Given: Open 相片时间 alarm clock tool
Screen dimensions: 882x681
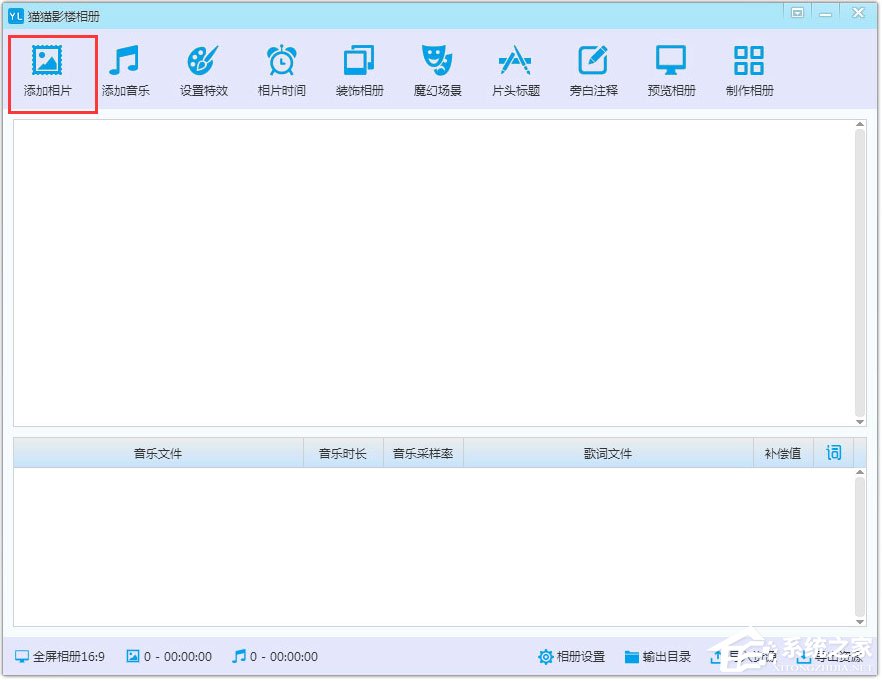Looking at the screenshot, I should point(281,71).
